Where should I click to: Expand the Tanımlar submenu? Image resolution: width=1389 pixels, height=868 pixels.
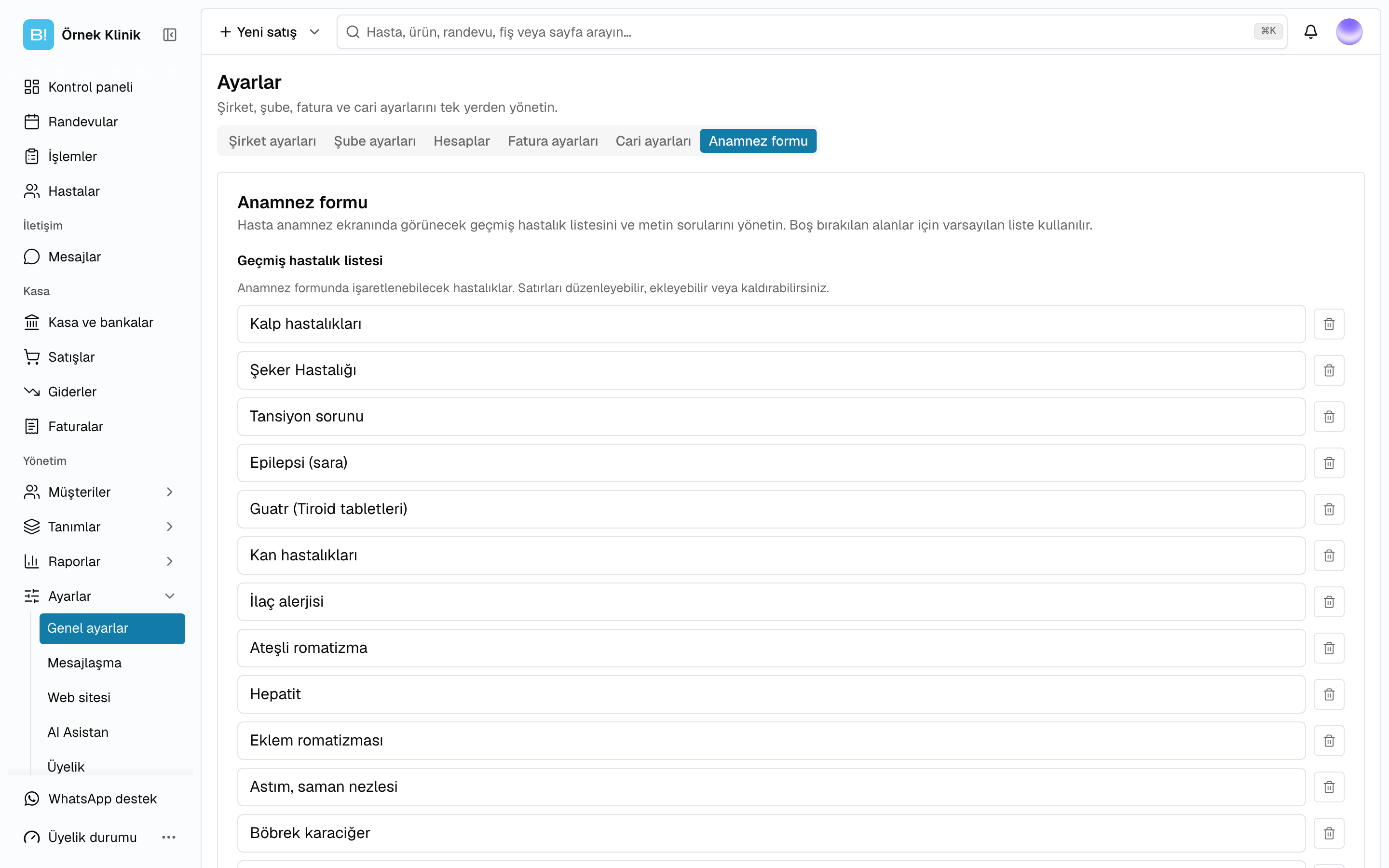coord(169,527)
